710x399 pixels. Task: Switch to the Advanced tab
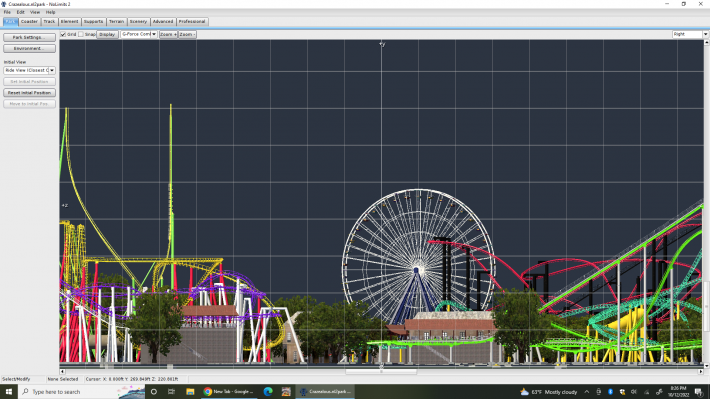coord(163,21)
